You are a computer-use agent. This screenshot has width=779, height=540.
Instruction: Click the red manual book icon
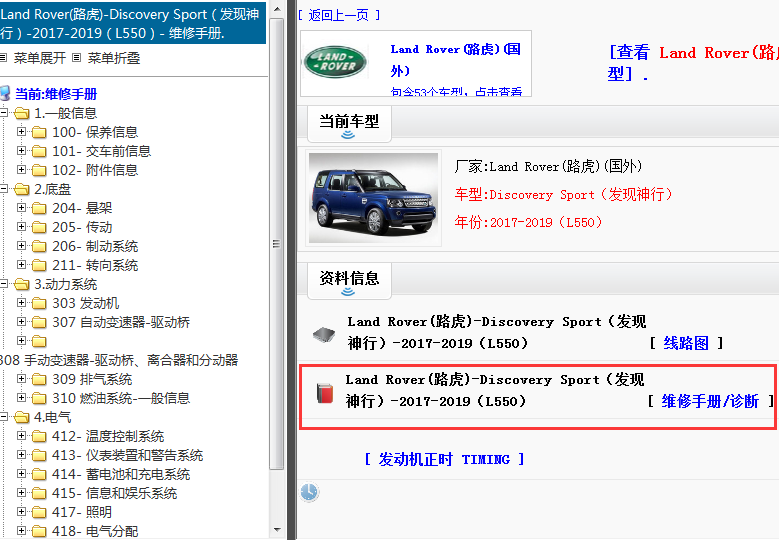click(325, 393)
